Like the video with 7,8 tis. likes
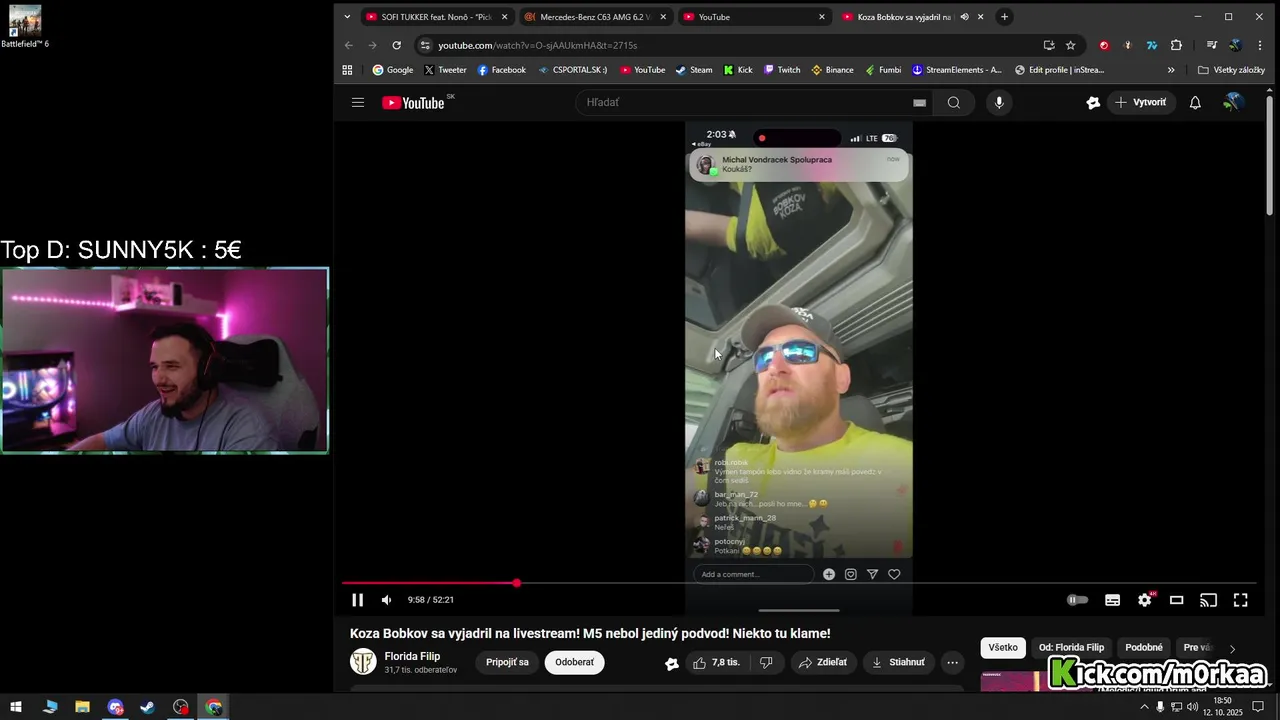 [x=716, y=662]
